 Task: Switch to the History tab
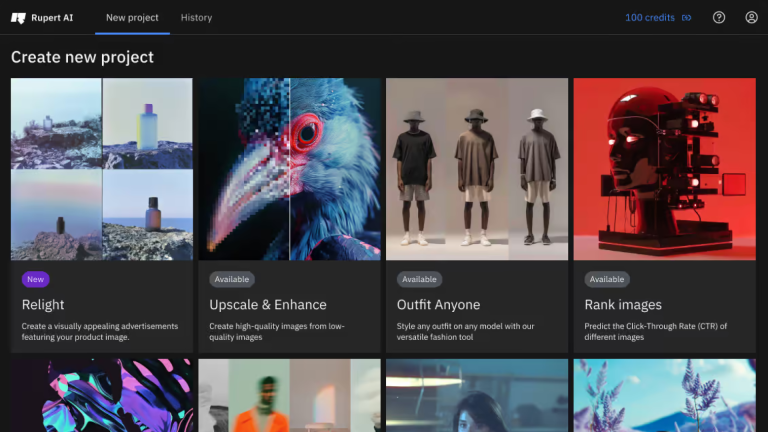[x=196, y=17]
